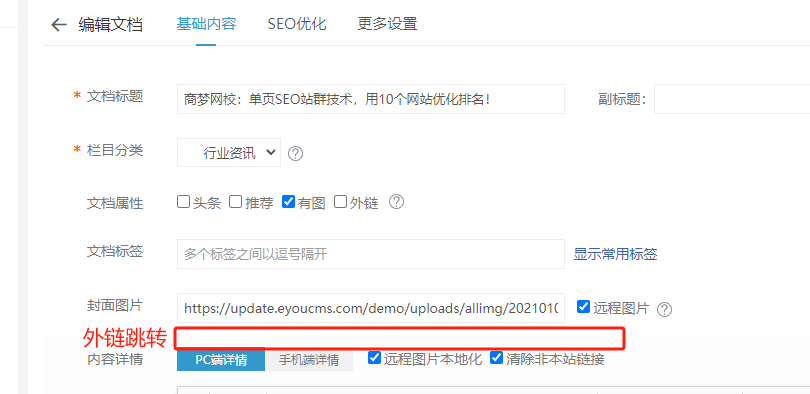Switch to 手机端详情 content tab
The width and height of the screenshot is (810, 394).
(x=309, y=360)
